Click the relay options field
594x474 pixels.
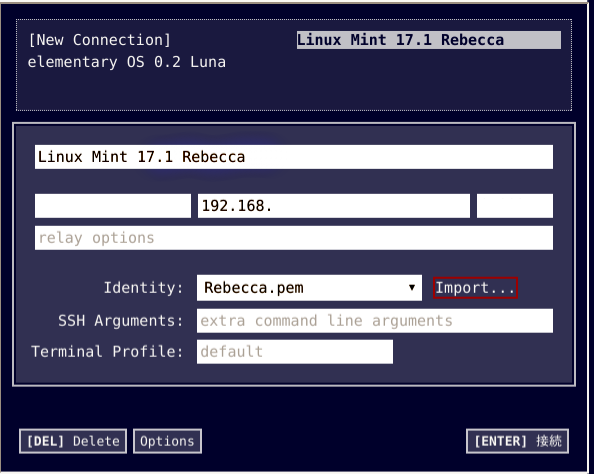(294, 238)
